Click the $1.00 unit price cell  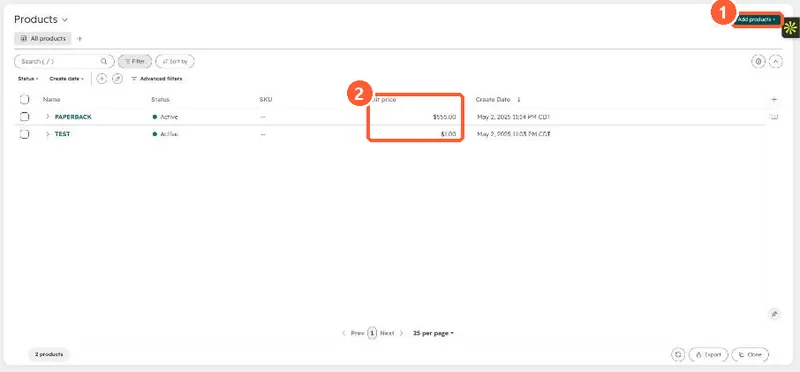(448, 134)
